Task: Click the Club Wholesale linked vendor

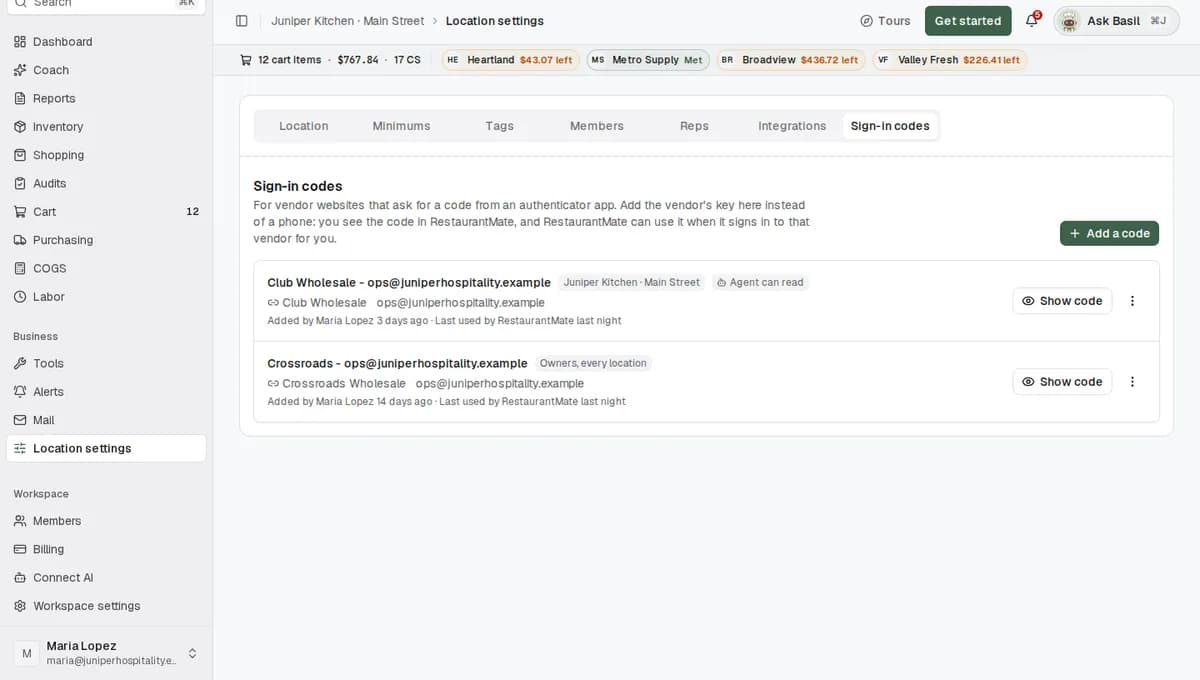Action: tap(317, 303)
